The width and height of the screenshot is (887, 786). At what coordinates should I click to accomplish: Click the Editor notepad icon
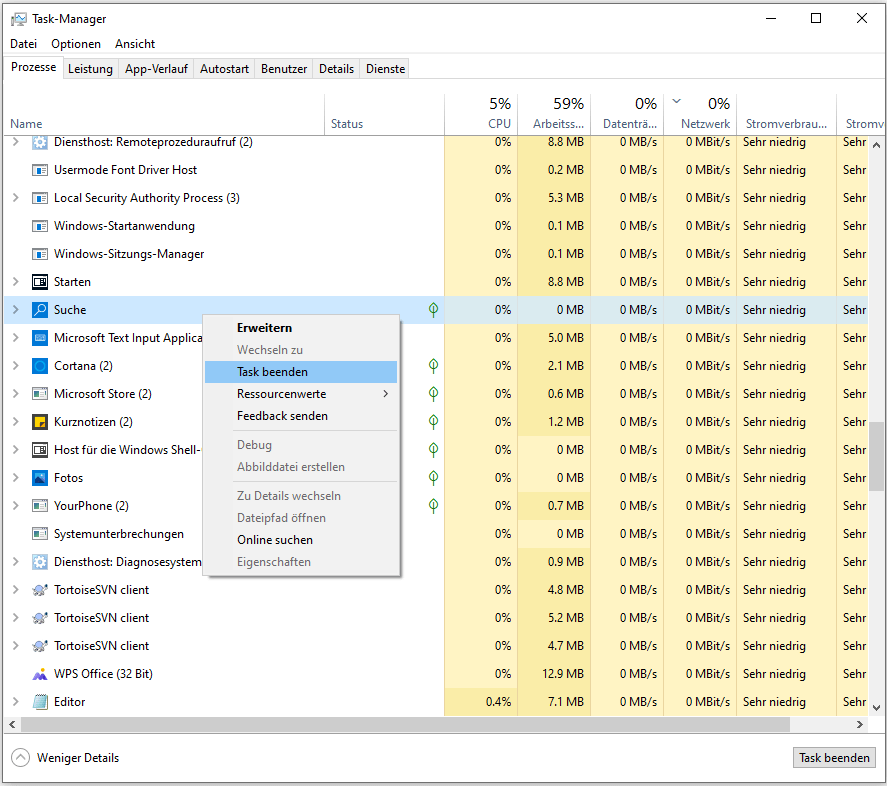click(x=40, y=702)
